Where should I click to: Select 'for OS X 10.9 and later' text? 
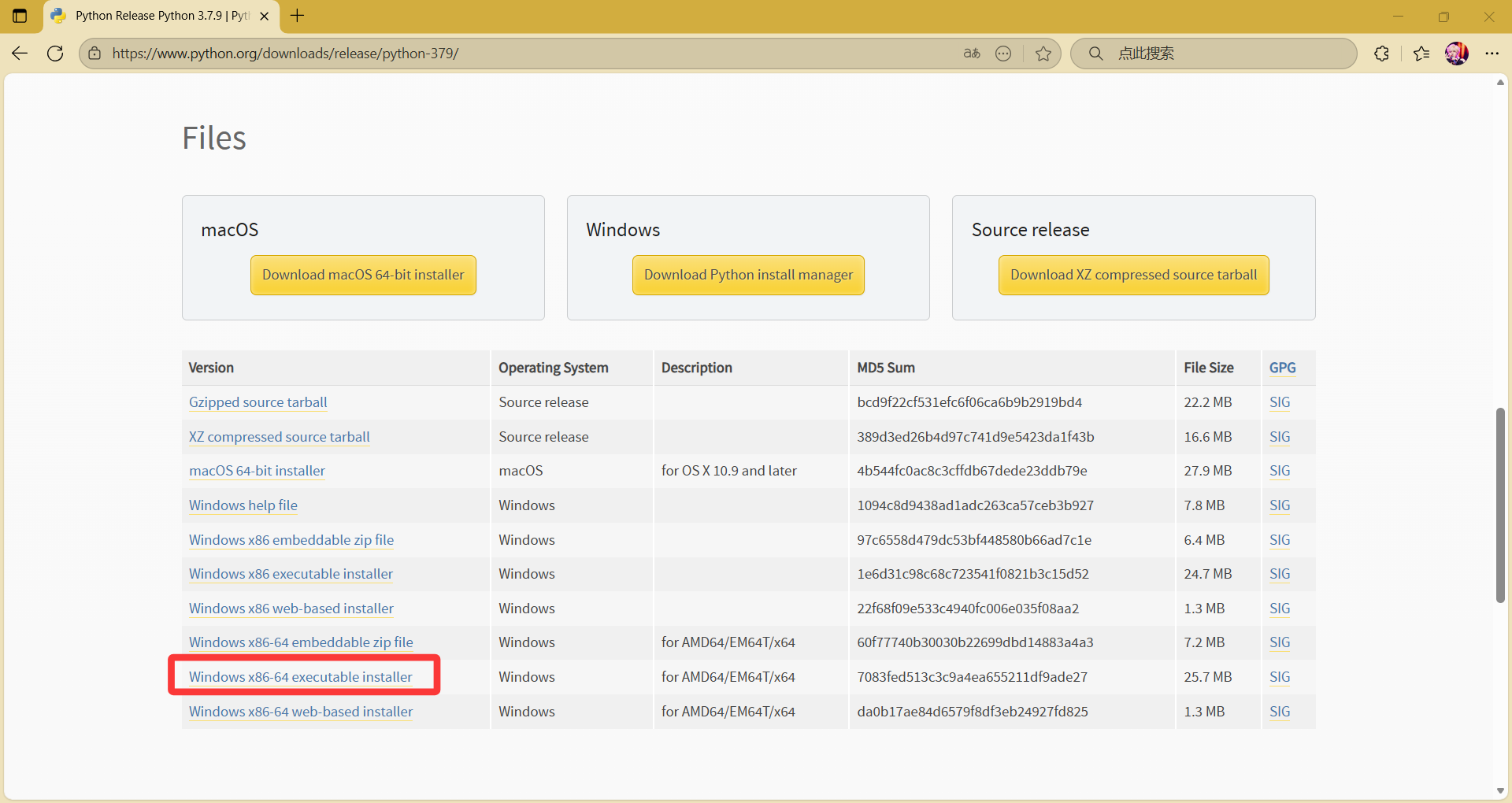729,471
